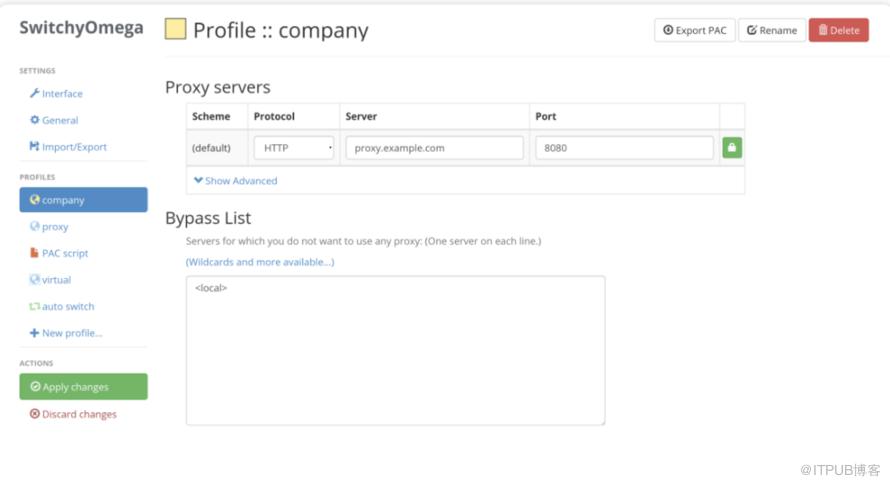Click the globe icon for proxy profile
This screenshot has width=890, height=485.
point(35,227)
